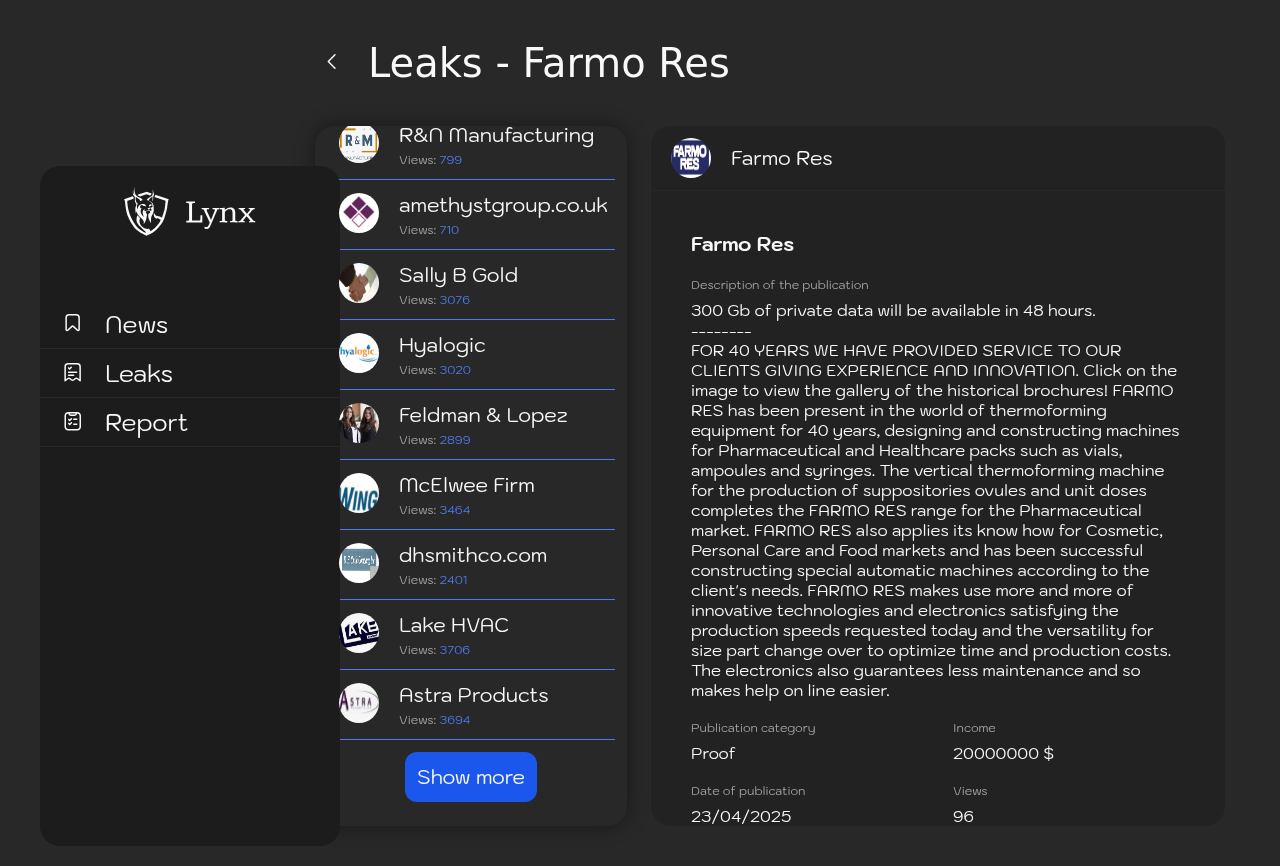Open the Sally B Gold leak entry
1280x866 pixels.
[477, 285]
